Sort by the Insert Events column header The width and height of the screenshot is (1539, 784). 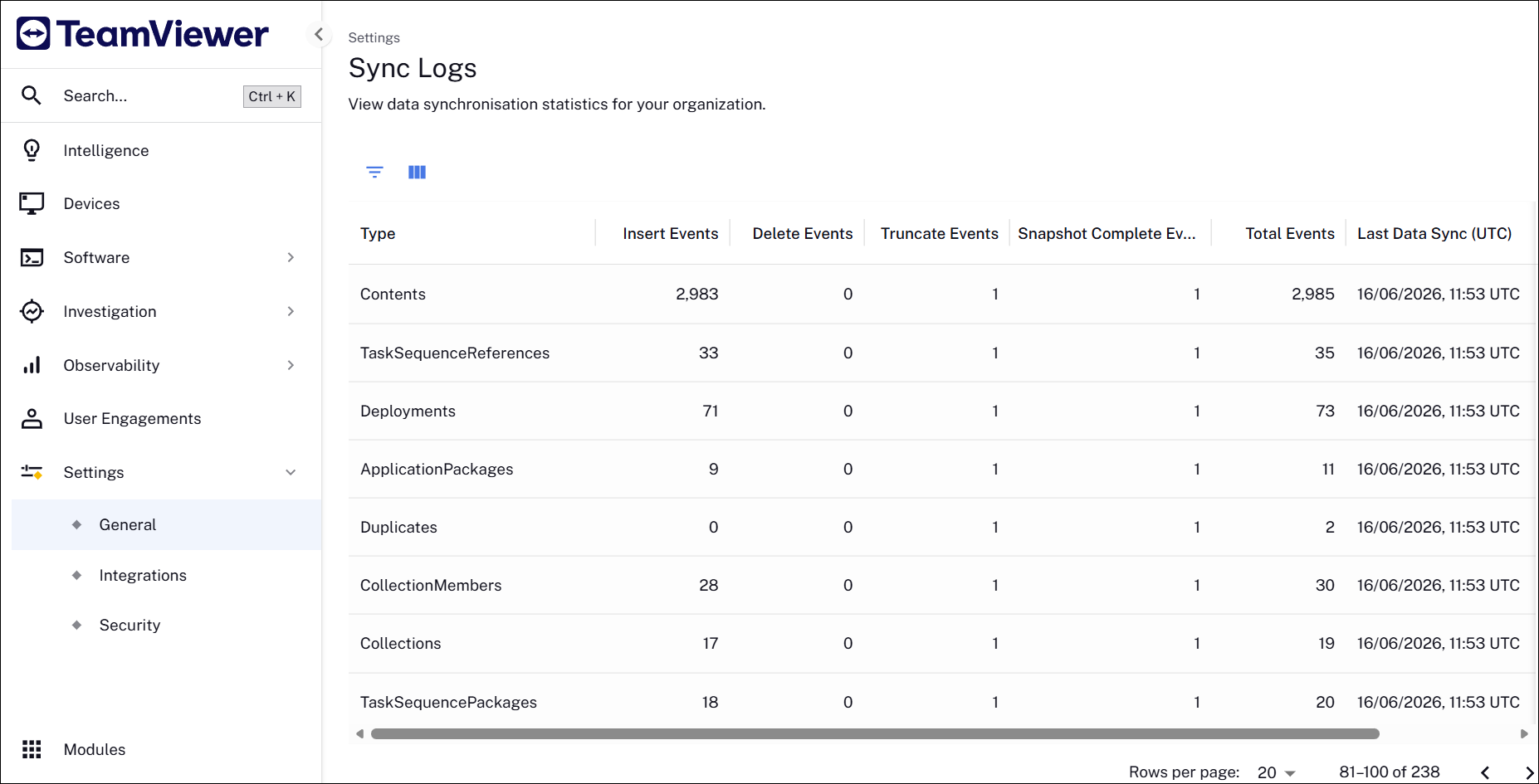(x=671, y=233)
